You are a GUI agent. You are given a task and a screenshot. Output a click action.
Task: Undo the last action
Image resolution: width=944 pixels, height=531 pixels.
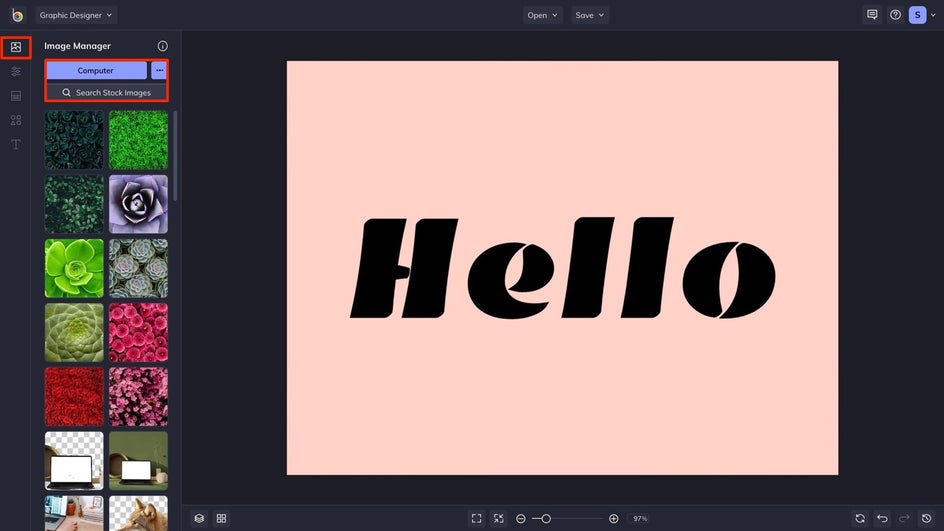(x=882, y=518)
